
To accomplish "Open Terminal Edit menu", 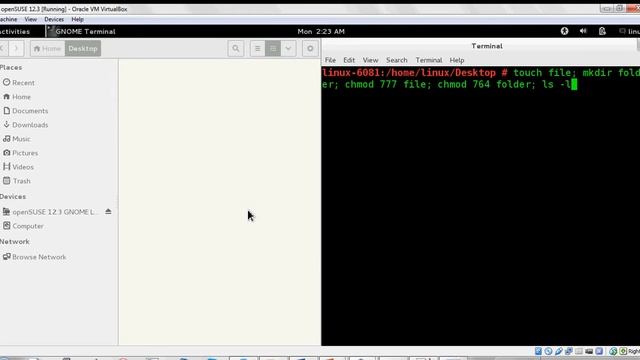I will click(349, 60).
